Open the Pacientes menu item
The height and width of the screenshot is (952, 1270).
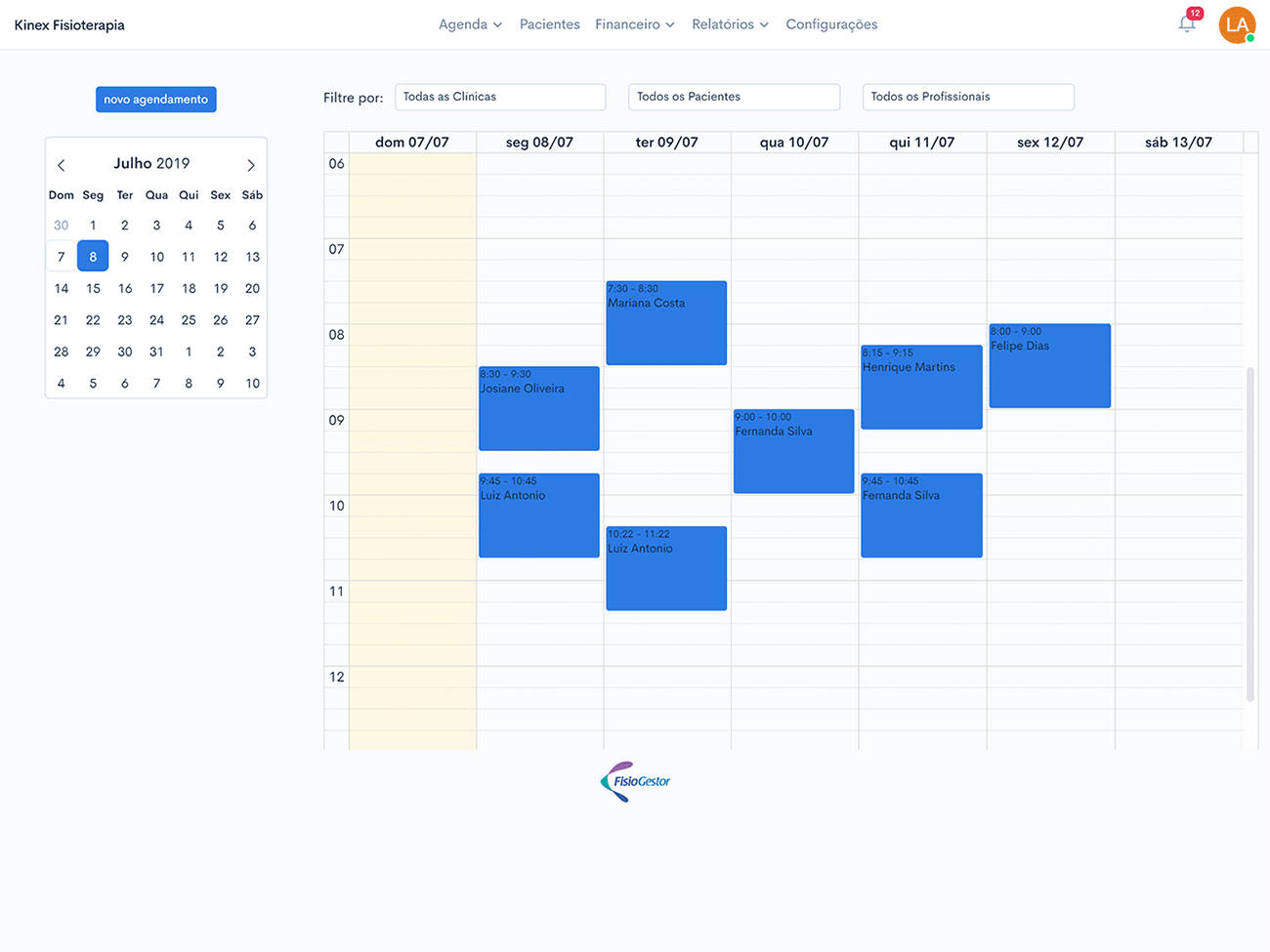(549, 24)
